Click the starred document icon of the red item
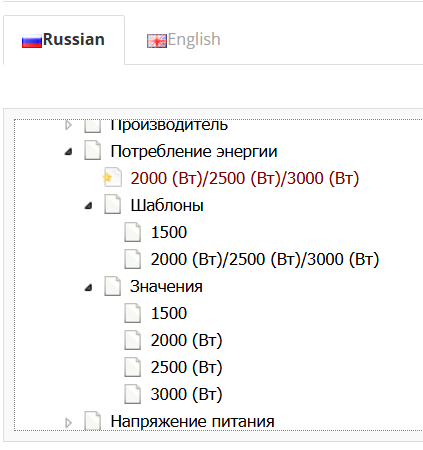 coord(112,177)
